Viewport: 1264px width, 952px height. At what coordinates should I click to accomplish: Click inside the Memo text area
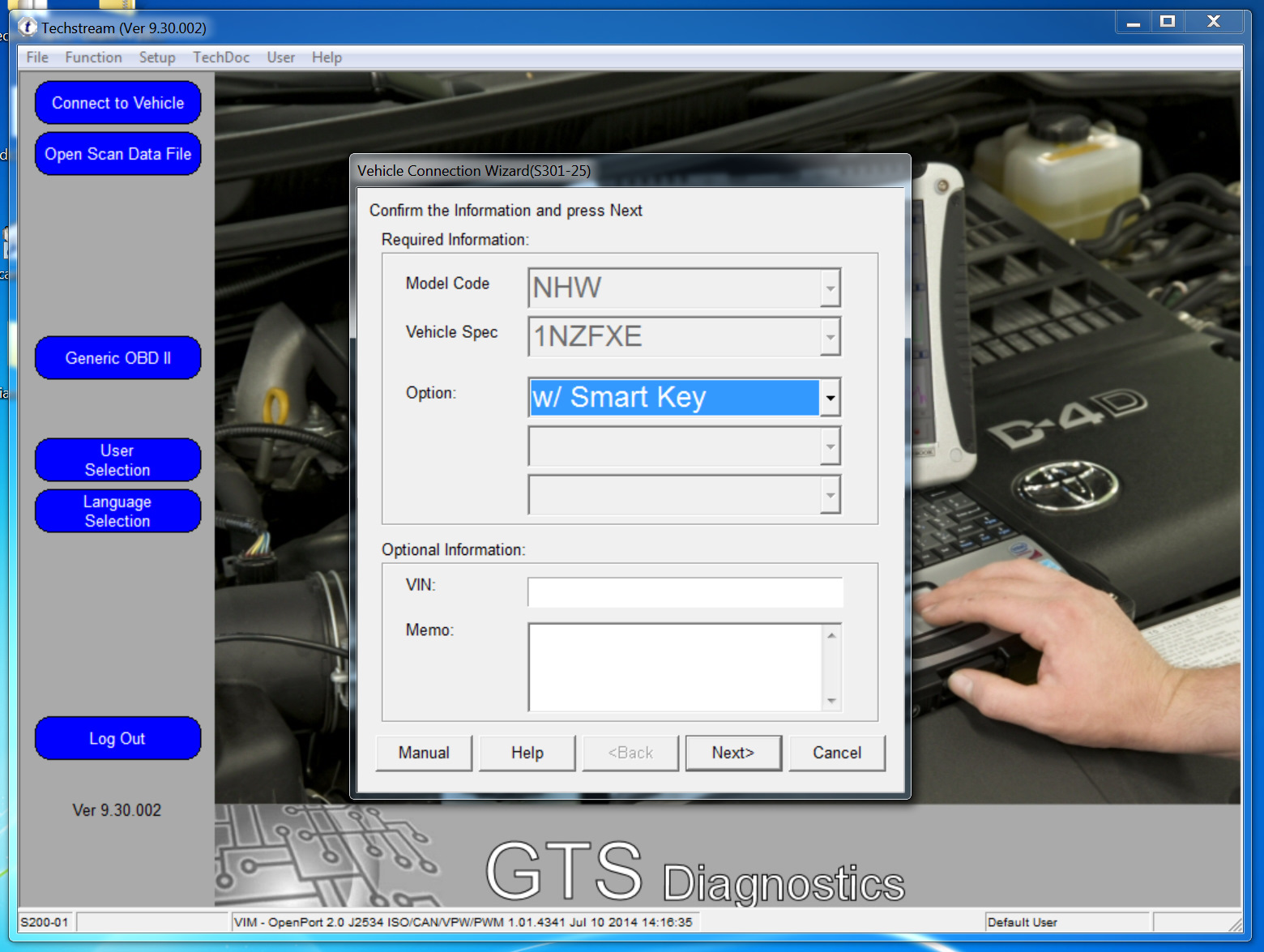(675, 668)
